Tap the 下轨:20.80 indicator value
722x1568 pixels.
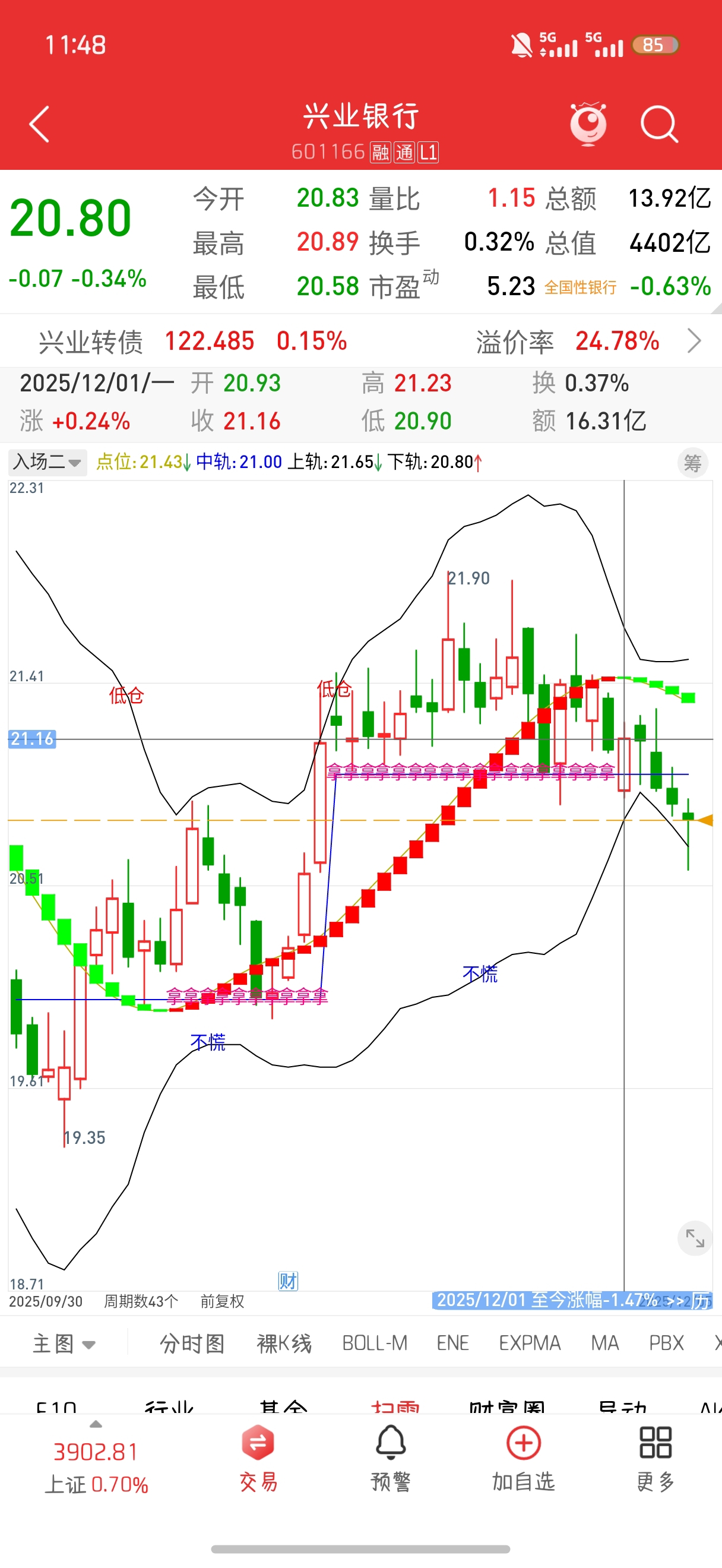[435, 462]
